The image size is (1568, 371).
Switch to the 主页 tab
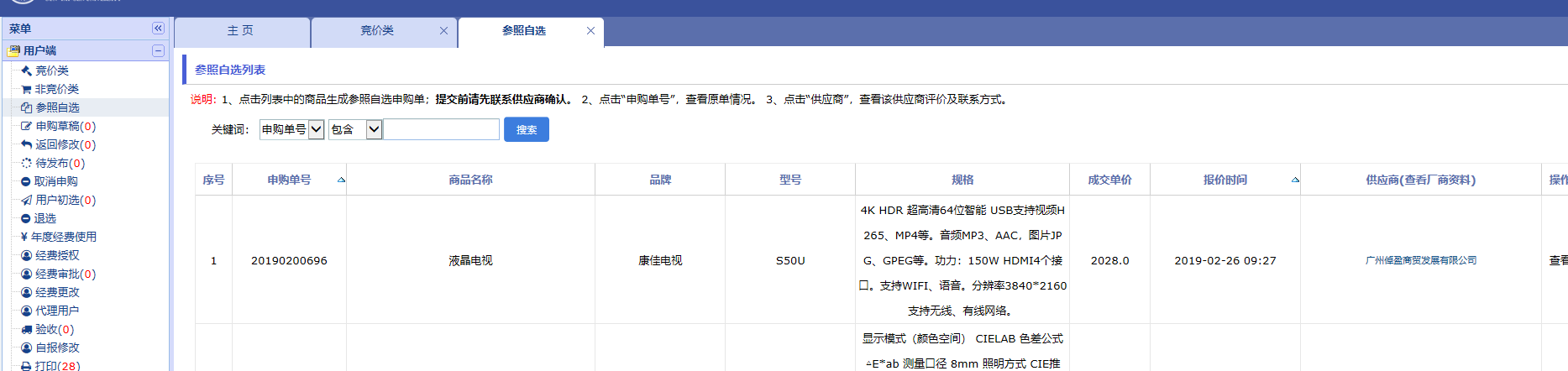[240, 30]
